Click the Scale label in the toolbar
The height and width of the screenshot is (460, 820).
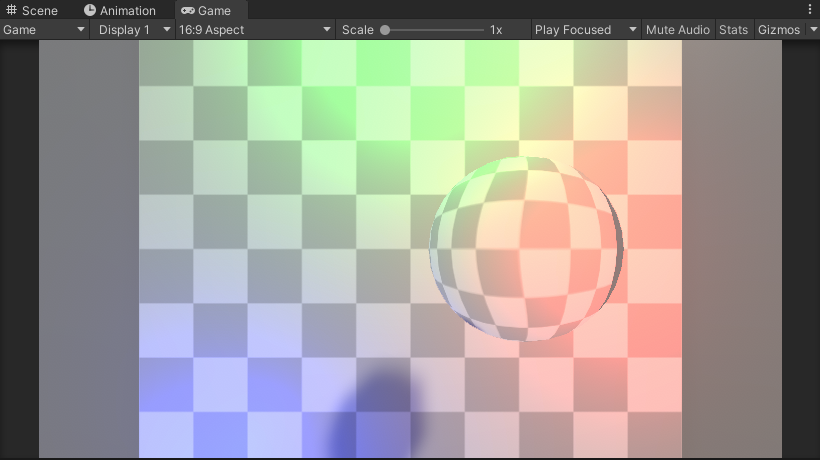[357, 30]
